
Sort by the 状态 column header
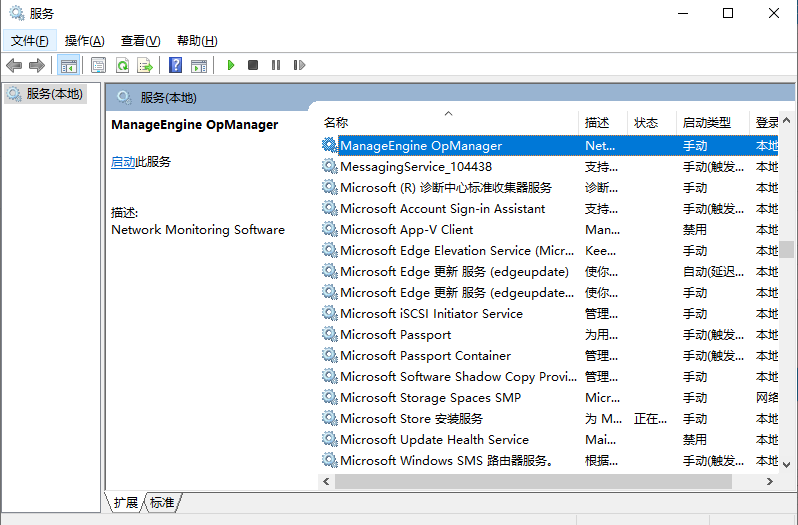point(652,123)
